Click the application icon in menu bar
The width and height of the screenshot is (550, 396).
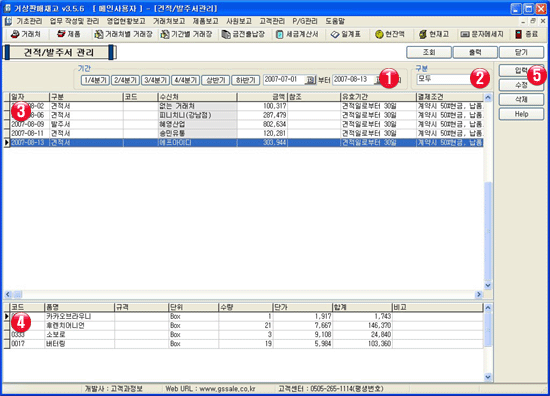tap(8, 21)
